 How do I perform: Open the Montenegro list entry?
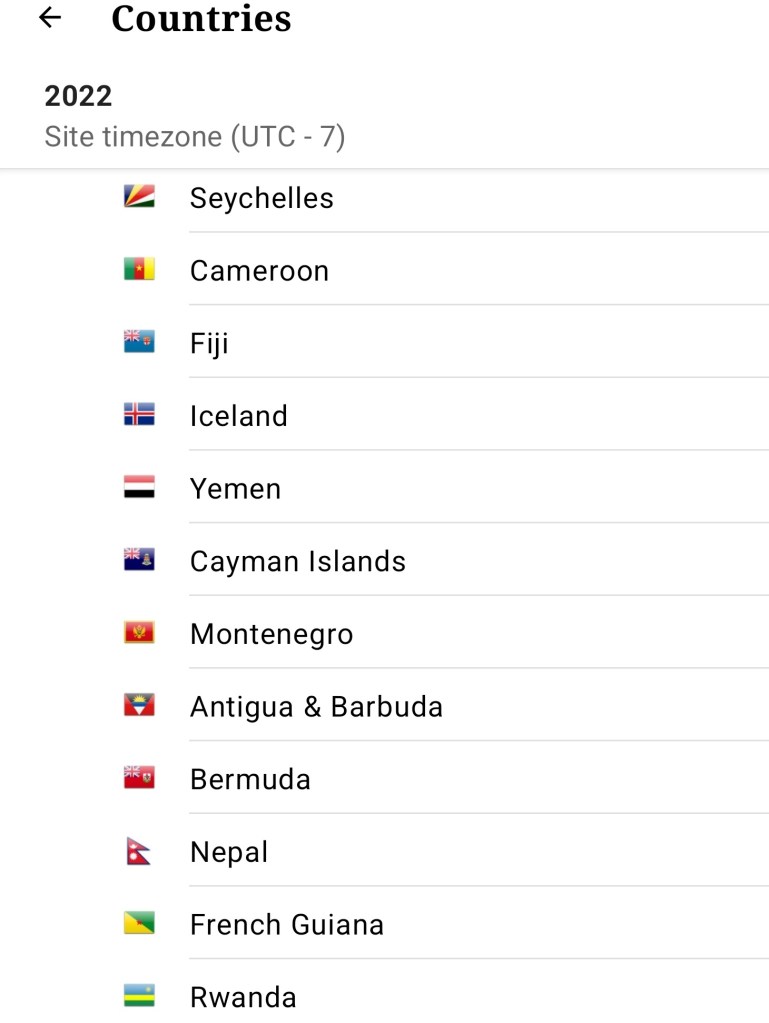tap(271, 635)
